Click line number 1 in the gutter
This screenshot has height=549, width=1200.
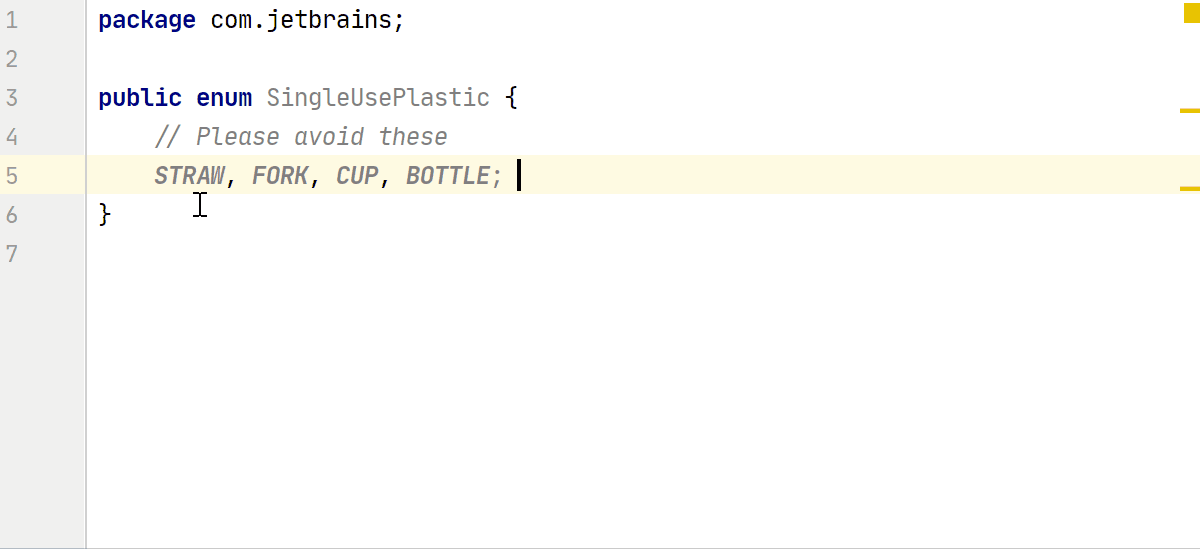(x=11, y=20)
